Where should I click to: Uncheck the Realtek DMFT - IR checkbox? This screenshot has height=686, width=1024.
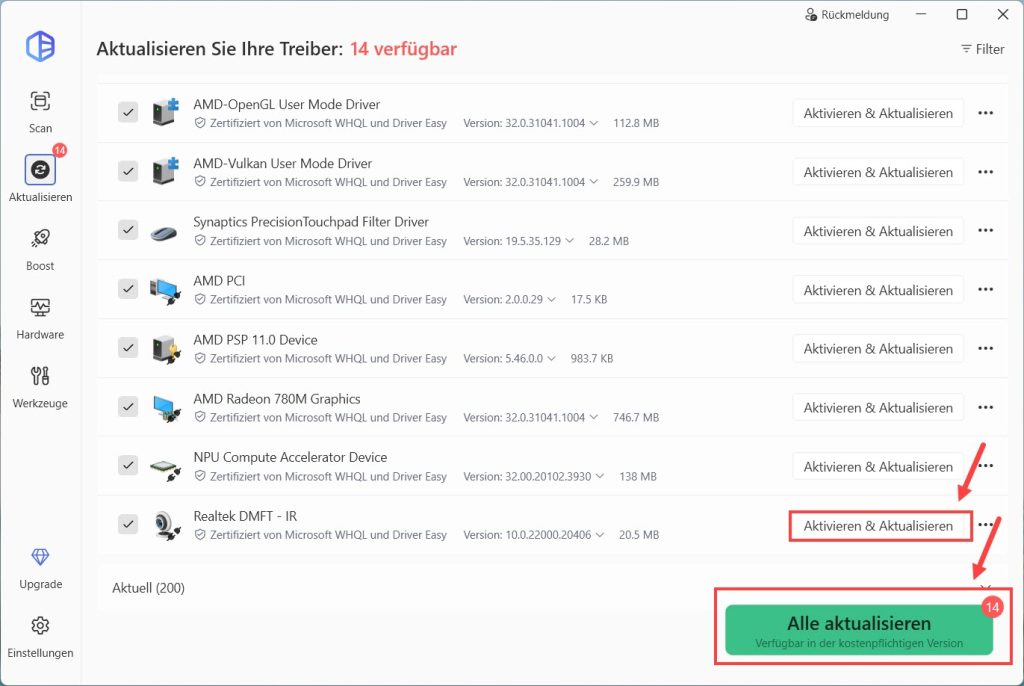click(128, 524)
